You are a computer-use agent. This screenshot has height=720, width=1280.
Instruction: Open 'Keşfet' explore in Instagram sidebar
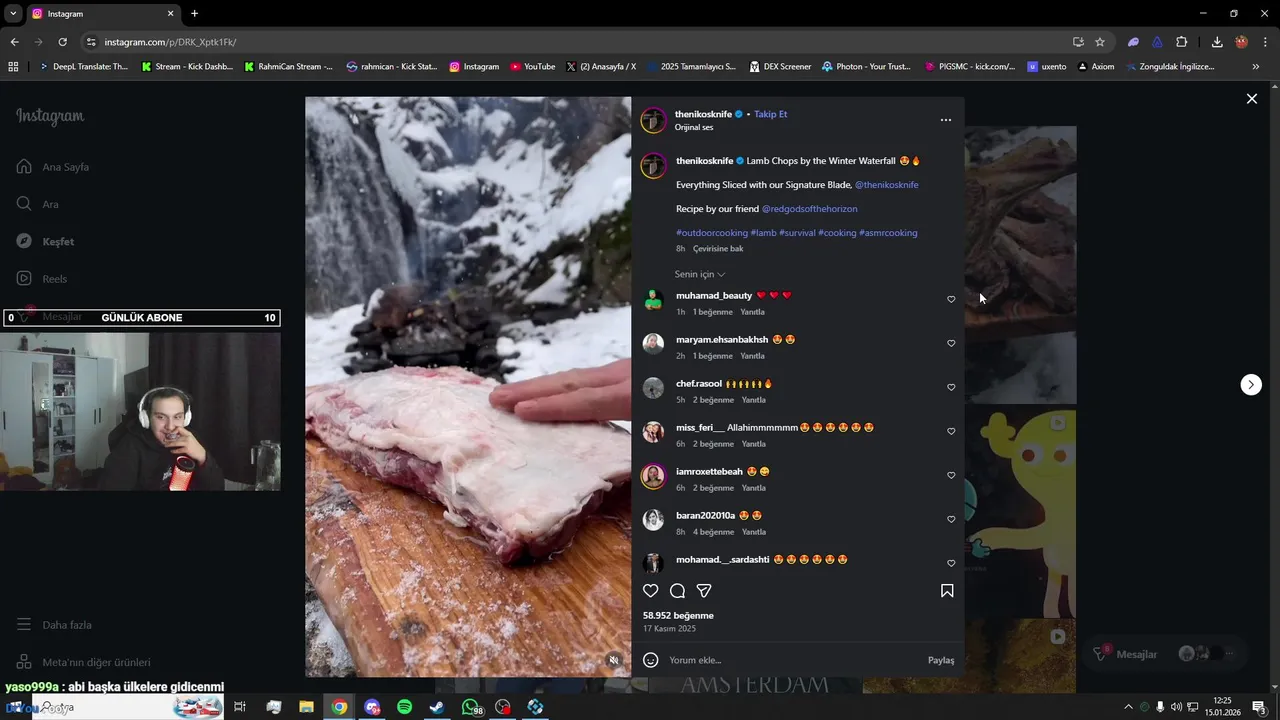45,242
